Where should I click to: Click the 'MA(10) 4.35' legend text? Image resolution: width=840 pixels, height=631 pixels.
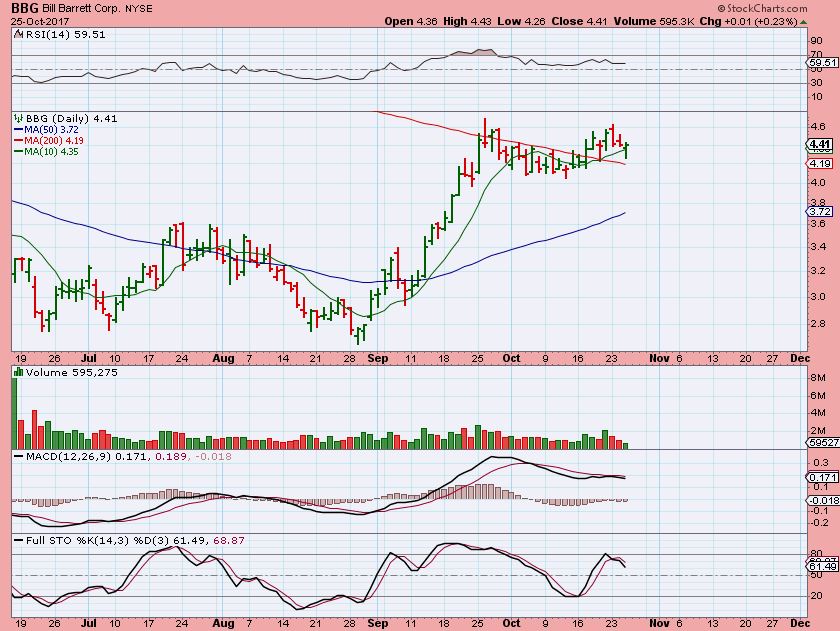[x=51, y=152]
